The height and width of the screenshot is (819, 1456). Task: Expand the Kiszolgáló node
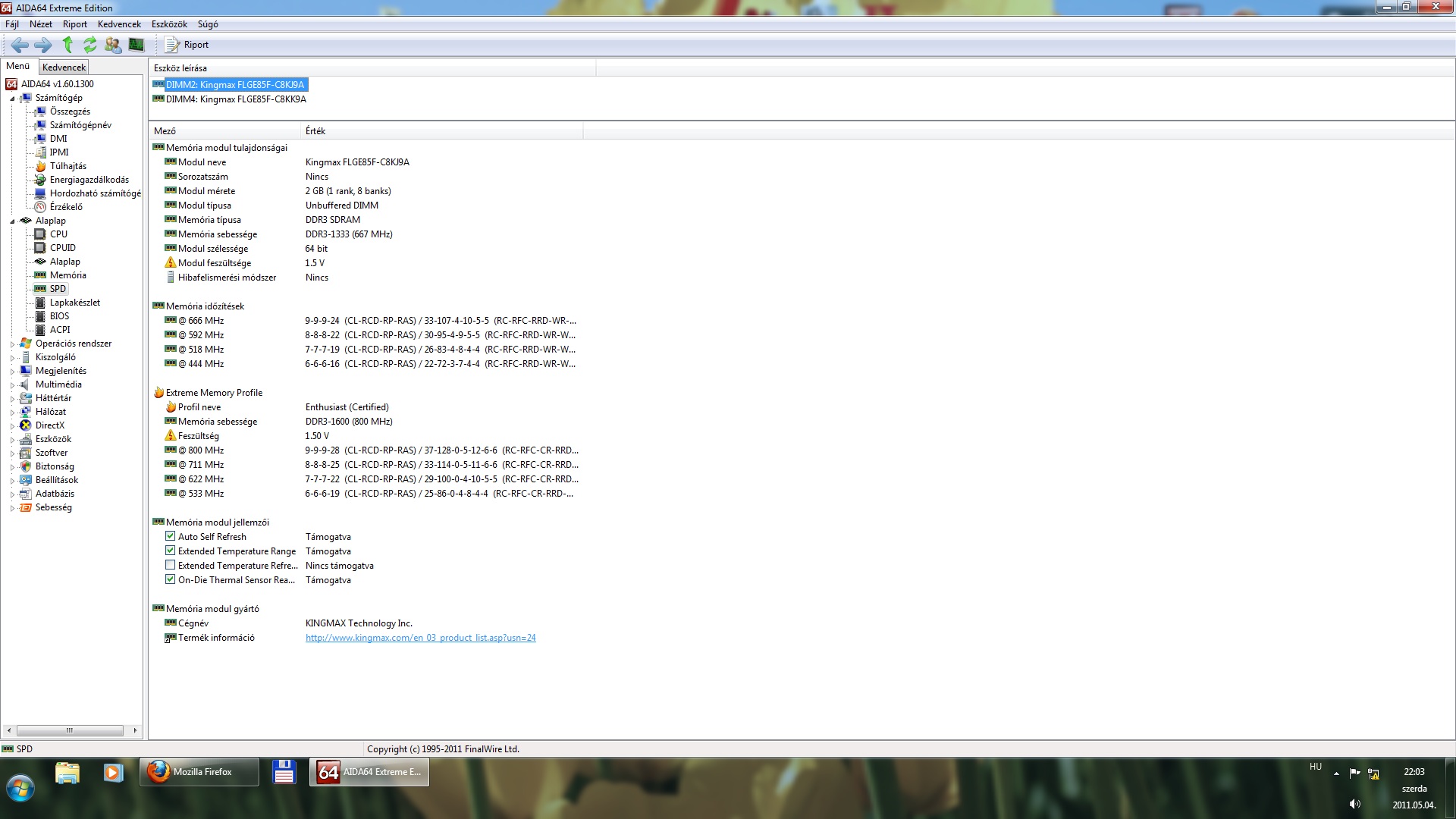point(12,358)
